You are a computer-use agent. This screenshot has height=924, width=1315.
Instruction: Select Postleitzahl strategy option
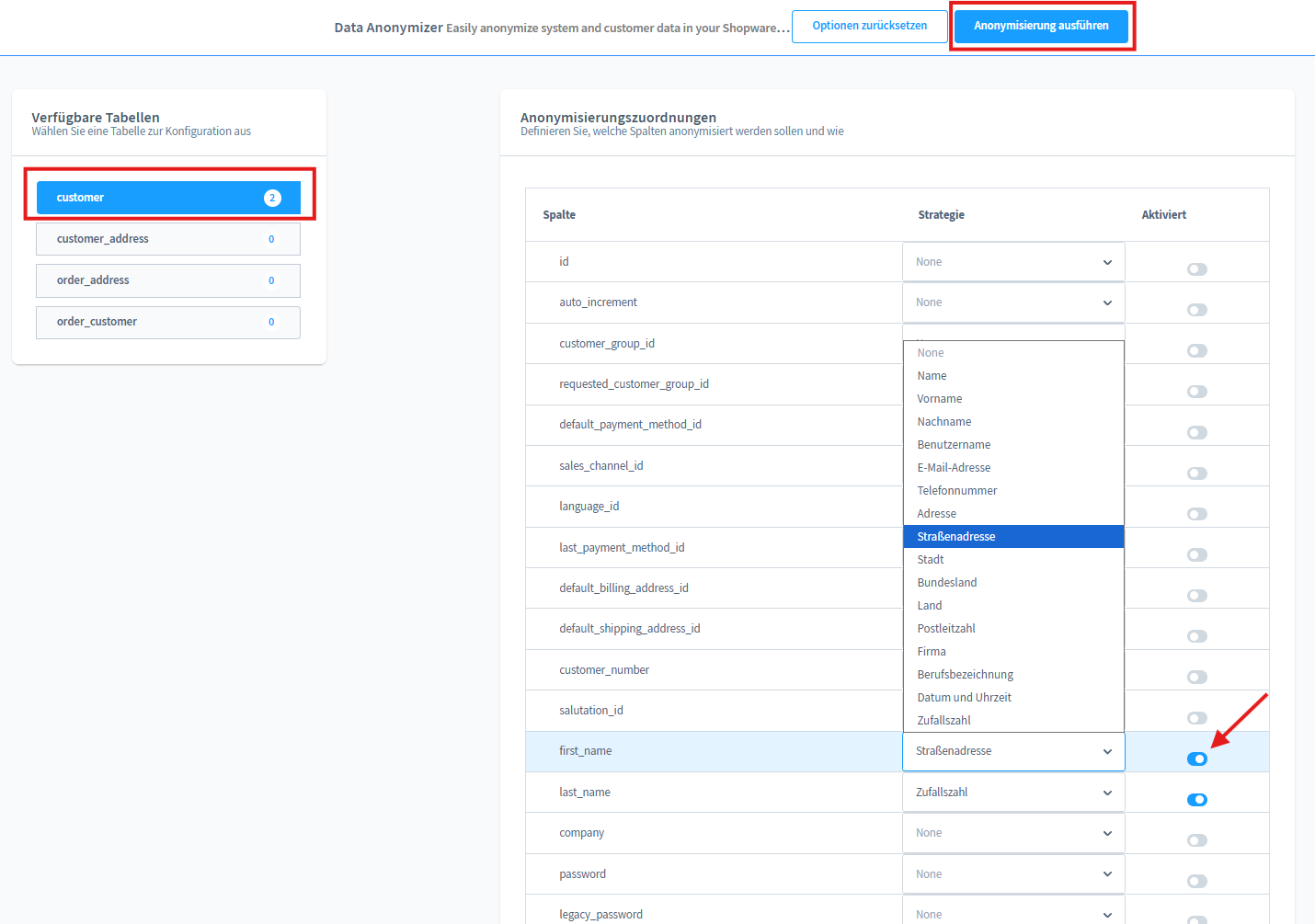point(946,629)
